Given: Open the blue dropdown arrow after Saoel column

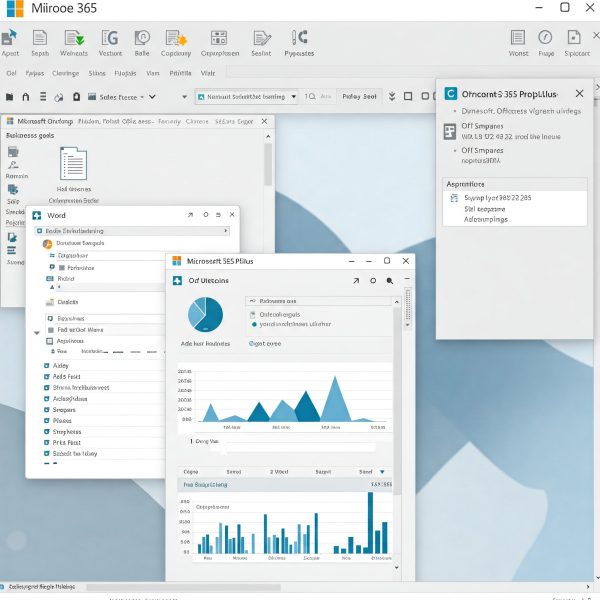Looking at the screenshot, I should click(382, 472).
